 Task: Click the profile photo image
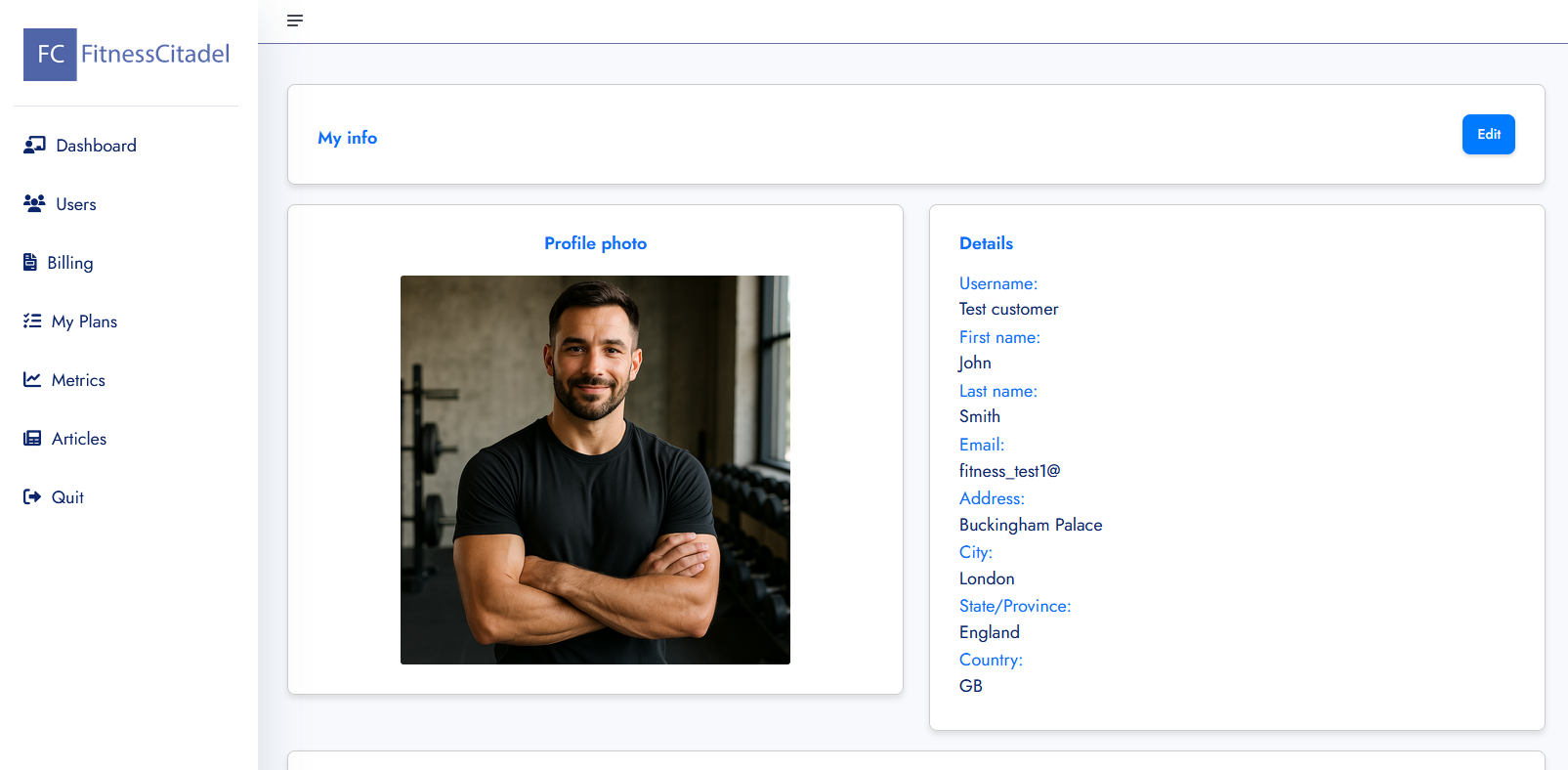[595, 470]
